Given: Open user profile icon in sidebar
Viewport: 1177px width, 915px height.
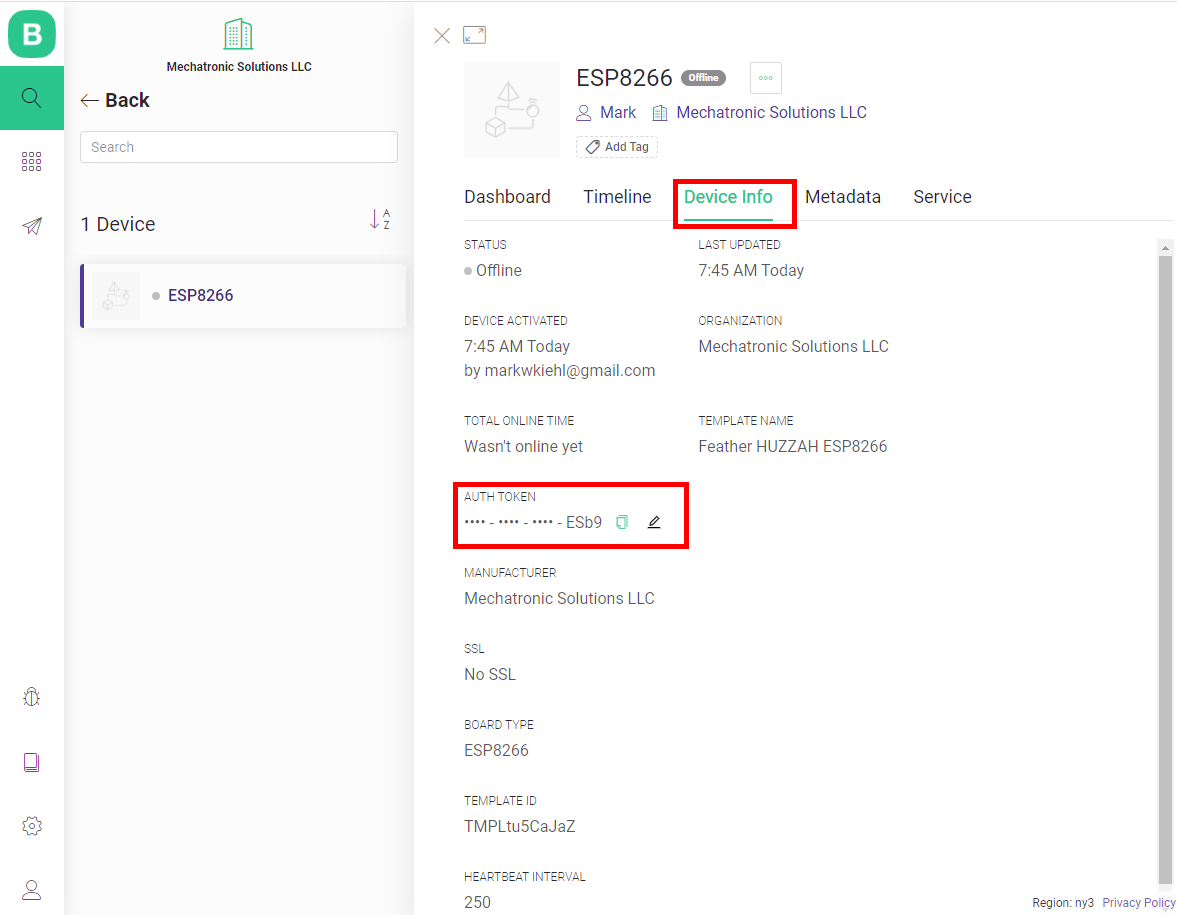Looking at the screenshot, I should (x=32, y=890).
